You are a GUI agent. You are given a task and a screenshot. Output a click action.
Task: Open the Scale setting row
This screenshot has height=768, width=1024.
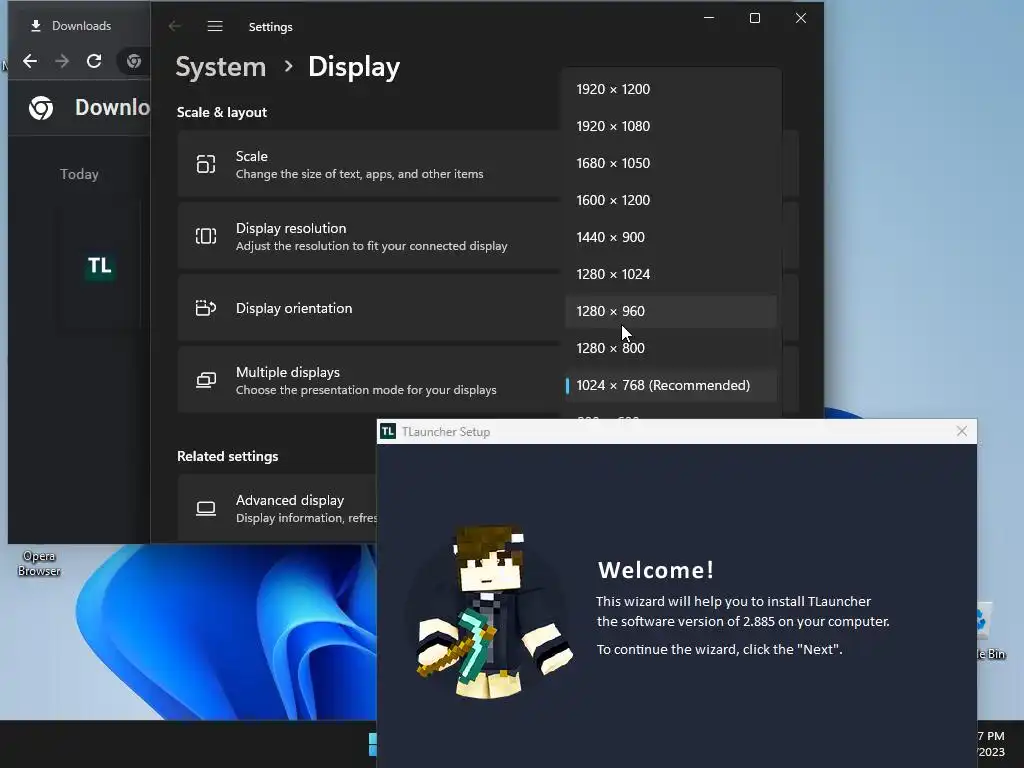pyautogui.click(x=488, y=164)
